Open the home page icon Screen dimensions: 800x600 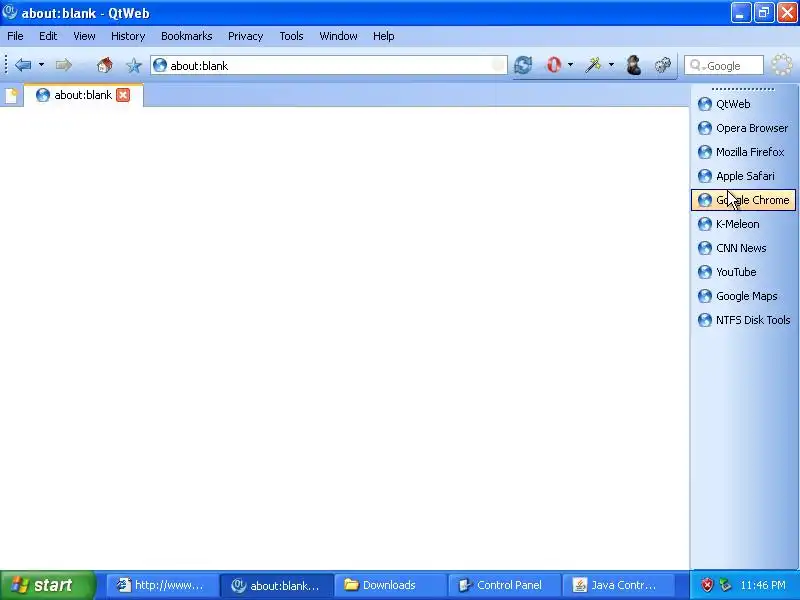[x=105, y=65]
